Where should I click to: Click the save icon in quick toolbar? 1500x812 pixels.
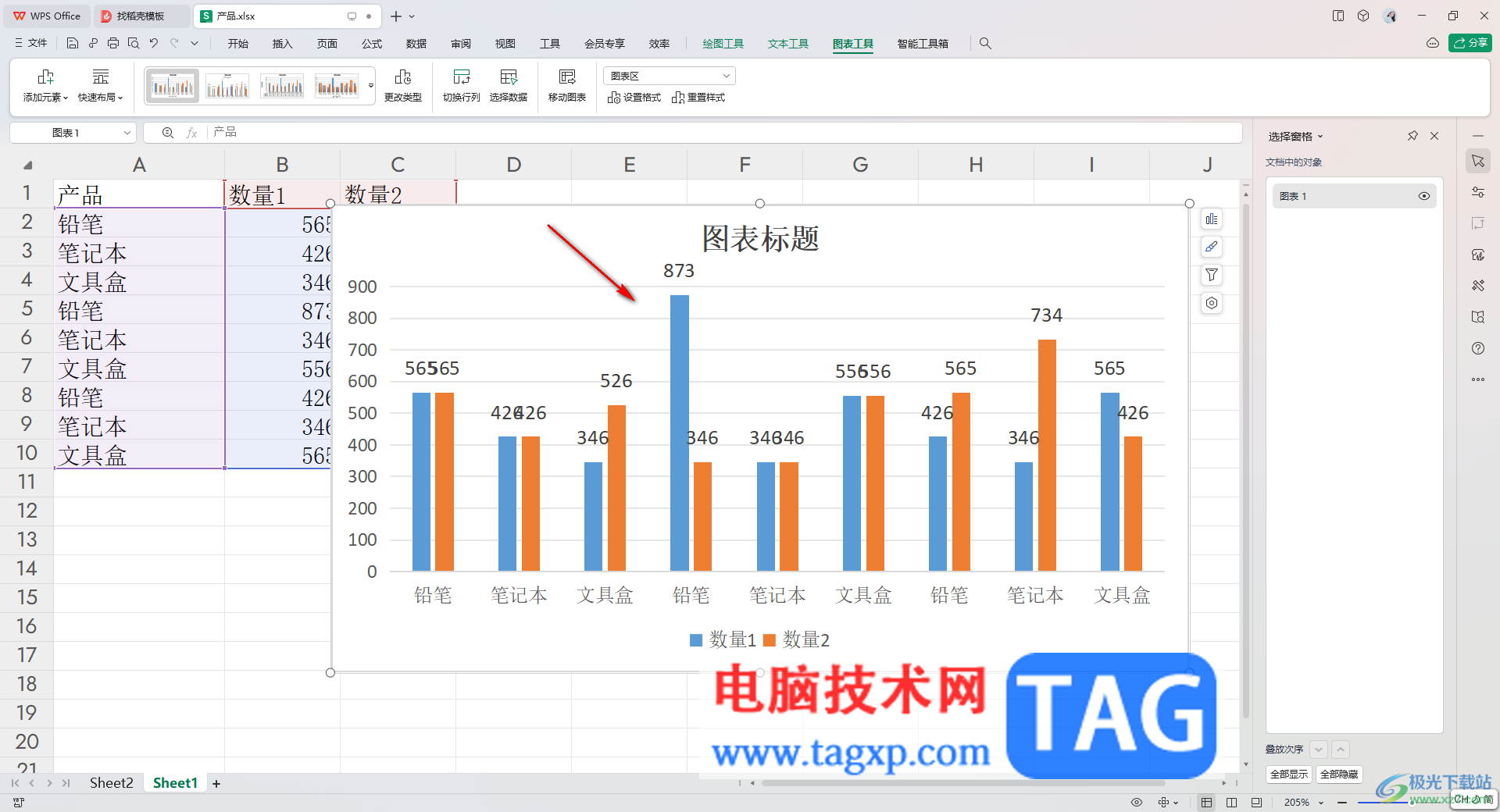pyautogui.click(x=72, y=44)
